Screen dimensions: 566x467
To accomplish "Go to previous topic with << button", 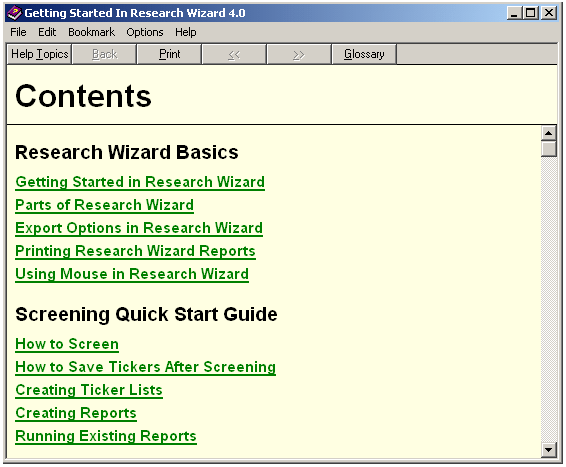I will 234,54.
